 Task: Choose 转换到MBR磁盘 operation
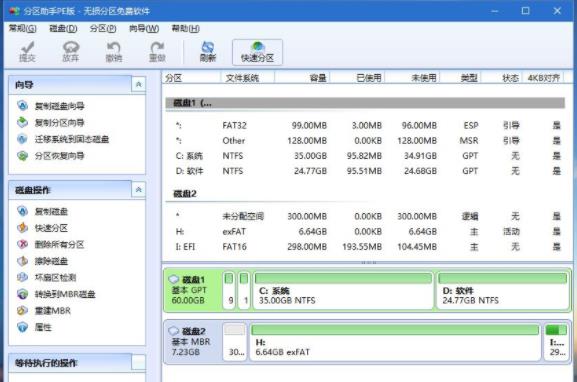click(x=56, y=294)
